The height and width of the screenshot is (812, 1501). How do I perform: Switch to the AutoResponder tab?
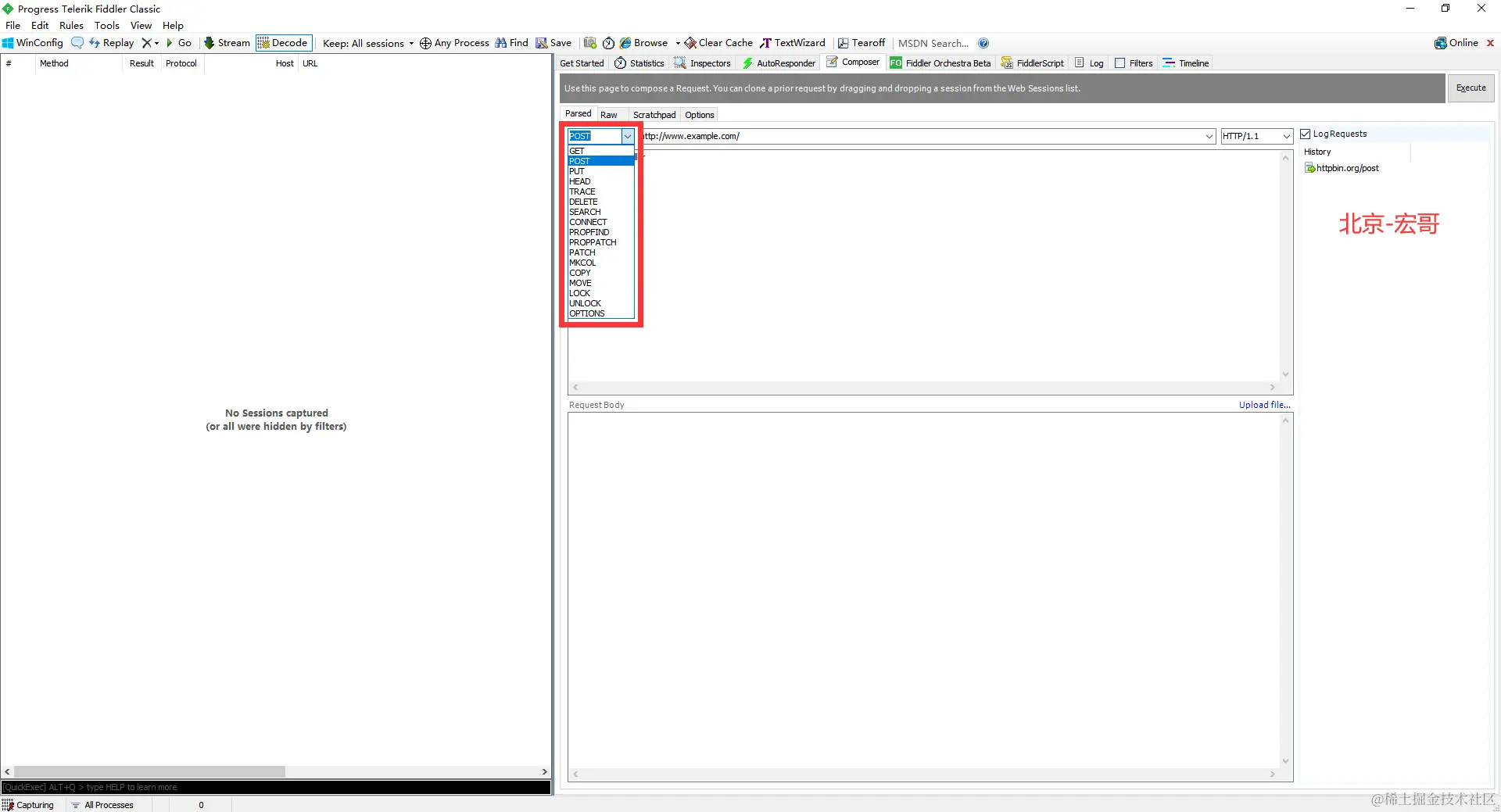click(x=779, y=63)
